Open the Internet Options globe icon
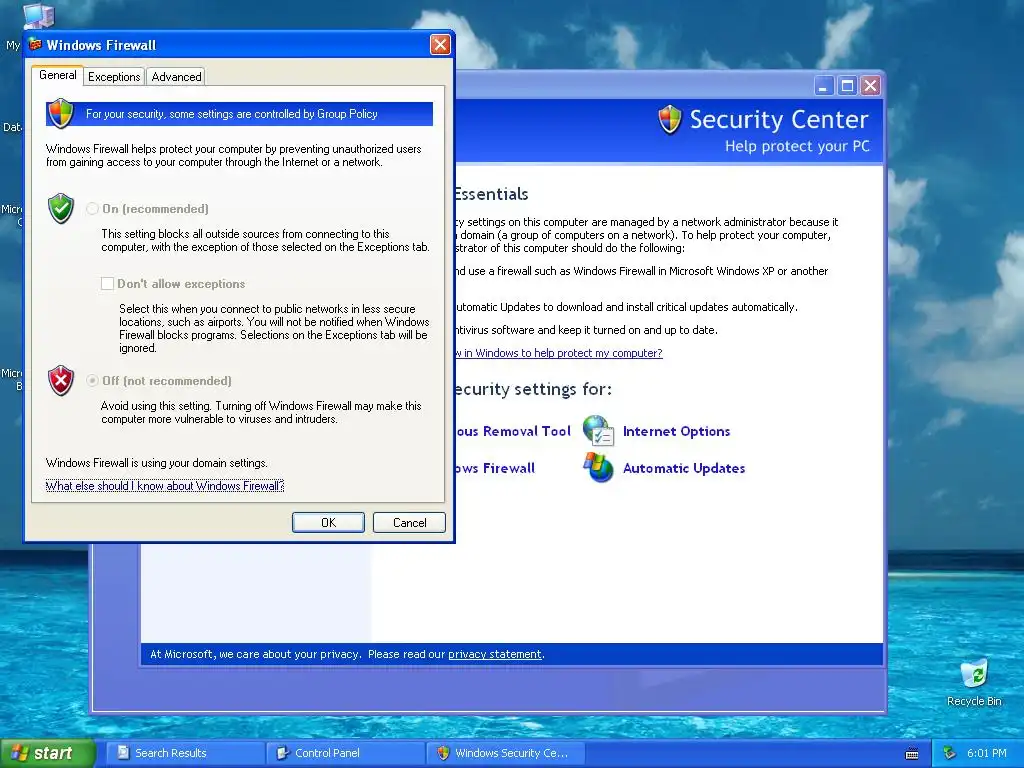Screen dimensions: 1024x768 pos(598,430)
